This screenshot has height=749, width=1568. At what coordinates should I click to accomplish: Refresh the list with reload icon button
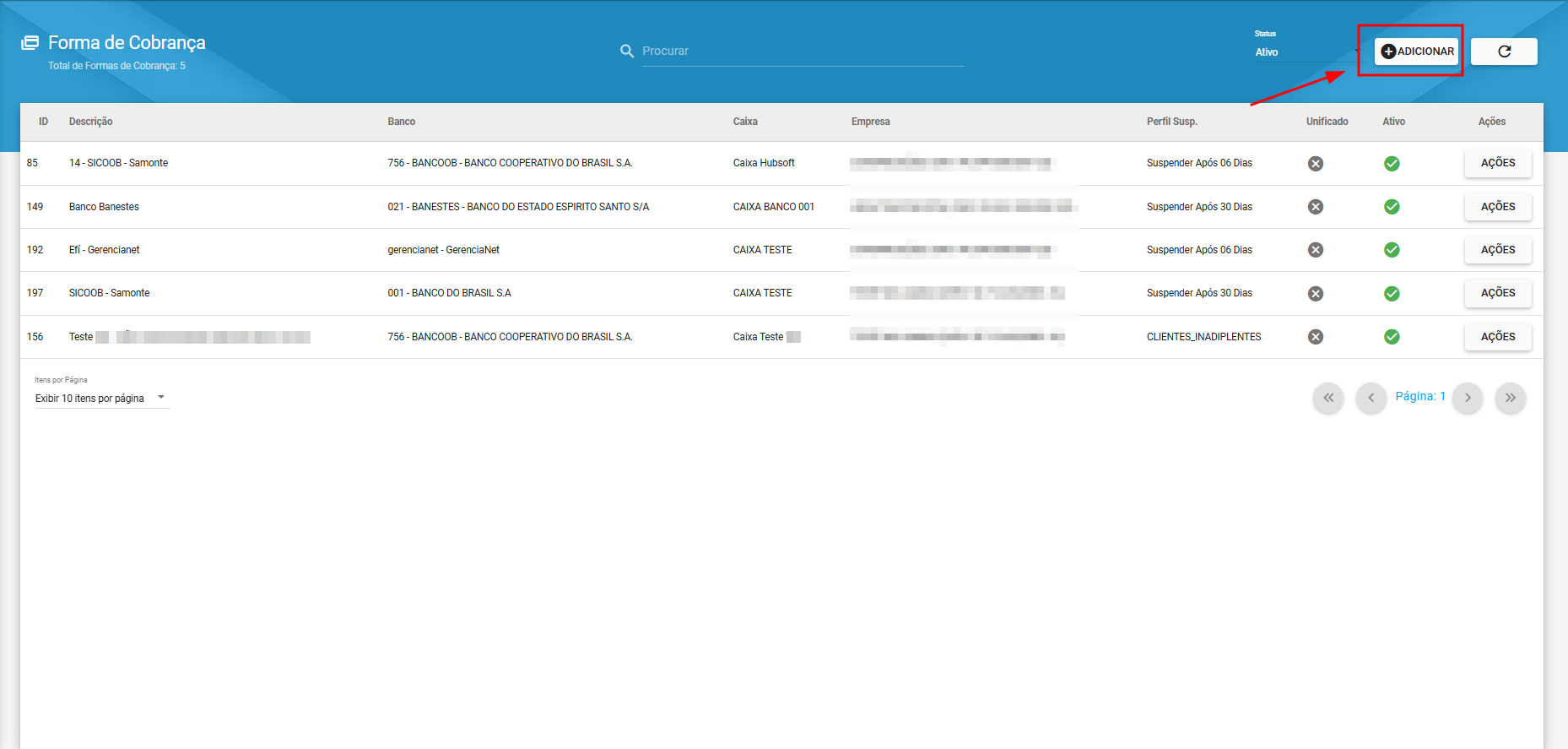[1504, 52]
